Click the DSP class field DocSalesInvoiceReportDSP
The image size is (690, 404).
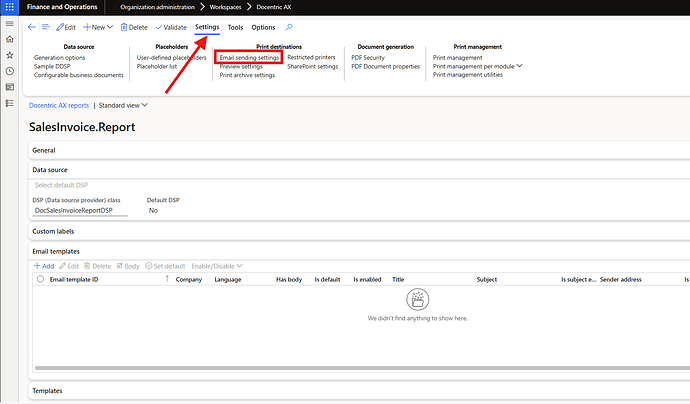80,210
